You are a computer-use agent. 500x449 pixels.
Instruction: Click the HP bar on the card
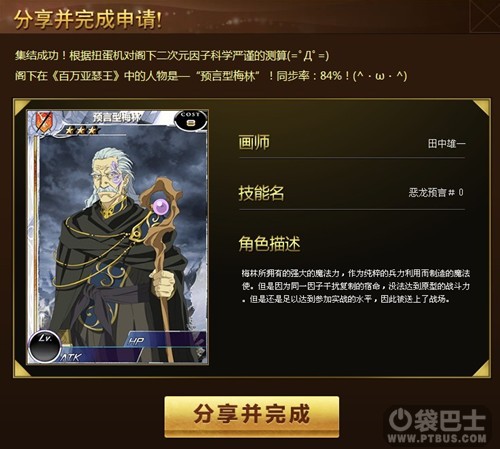pyautogui.click(x=165, y=340)
